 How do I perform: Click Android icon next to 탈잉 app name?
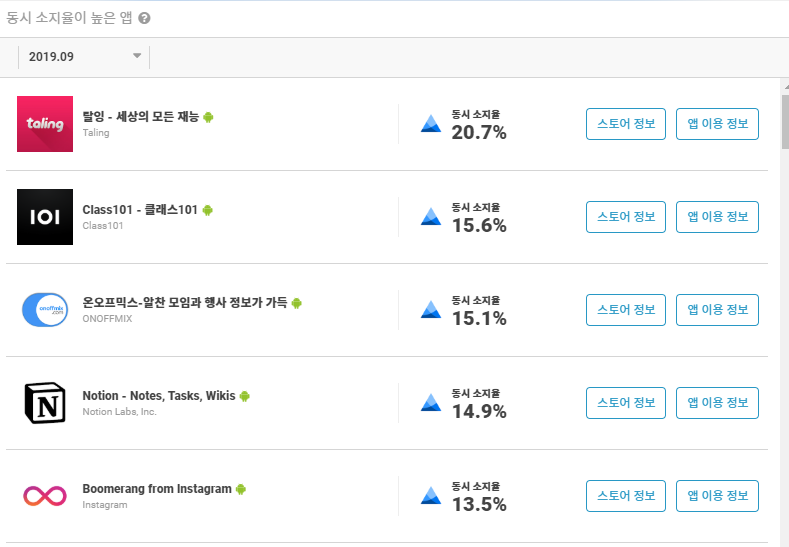(208, 117)
